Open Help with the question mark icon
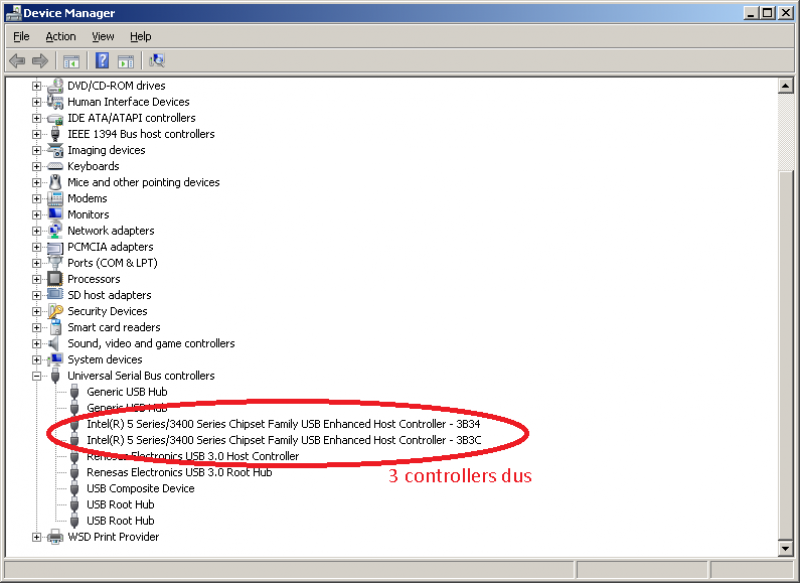The image size is (800, 583). click(102, 61)
